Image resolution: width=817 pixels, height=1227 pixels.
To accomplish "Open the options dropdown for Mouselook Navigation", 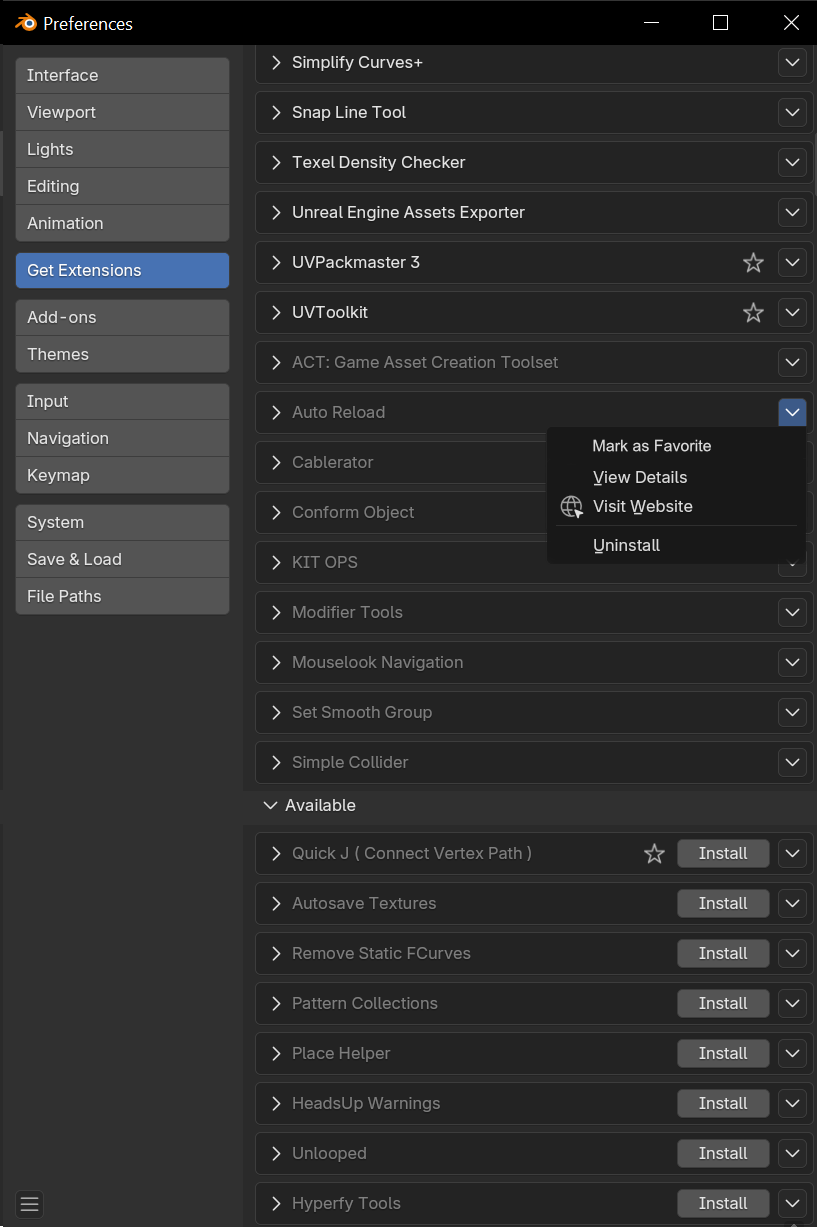I will [792, 662].
